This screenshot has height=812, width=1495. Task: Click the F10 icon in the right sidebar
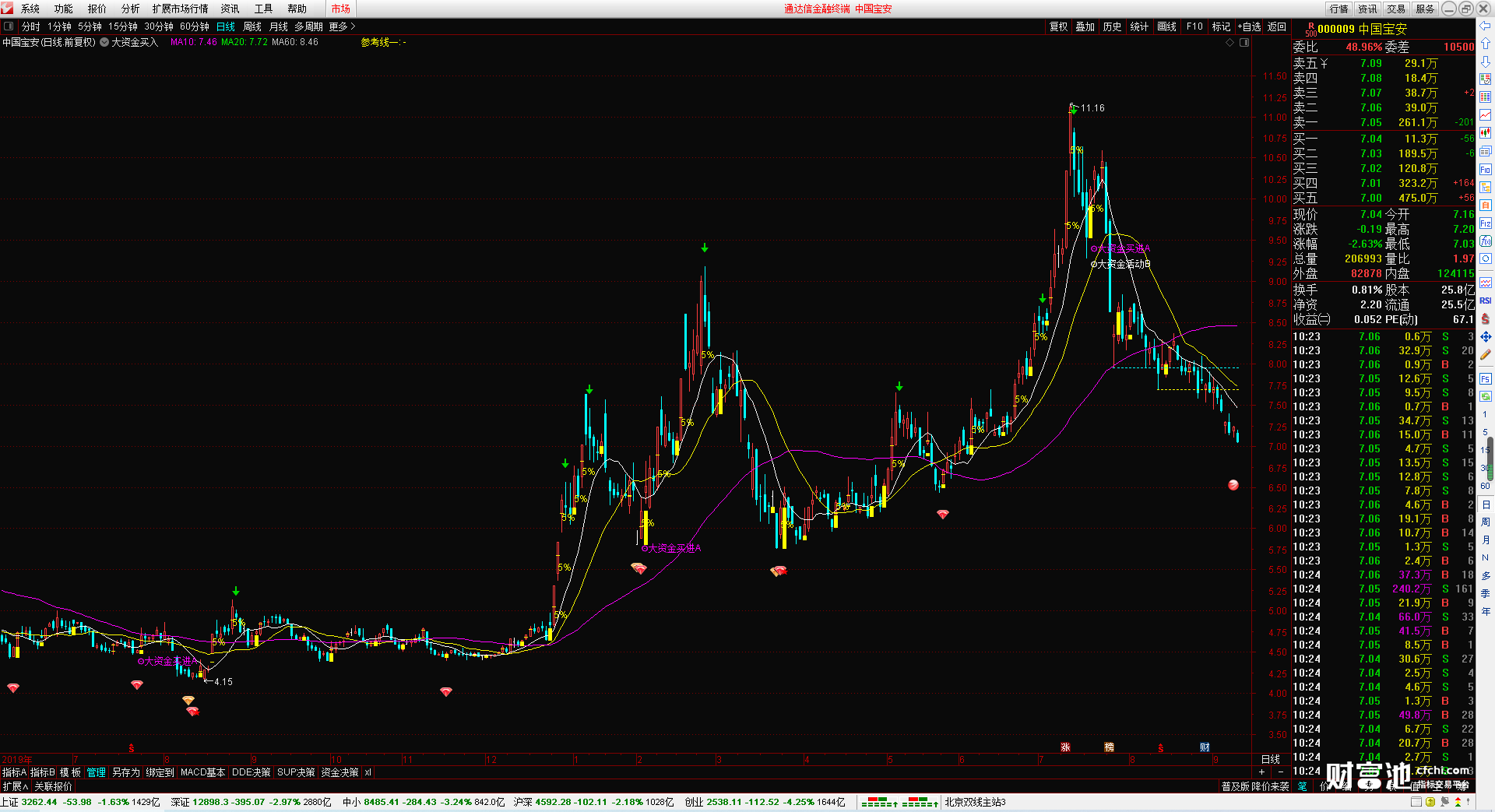1486,169
